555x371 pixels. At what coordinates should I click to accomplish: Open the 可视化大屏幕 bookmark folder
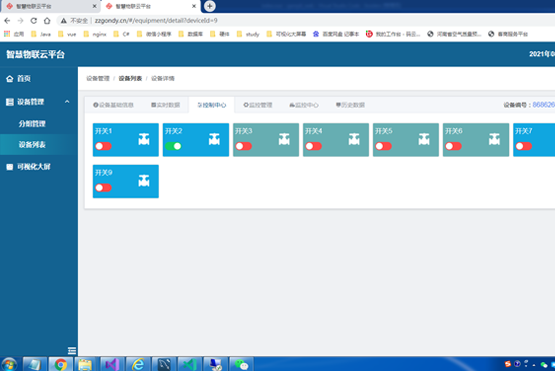pos(286,34)
